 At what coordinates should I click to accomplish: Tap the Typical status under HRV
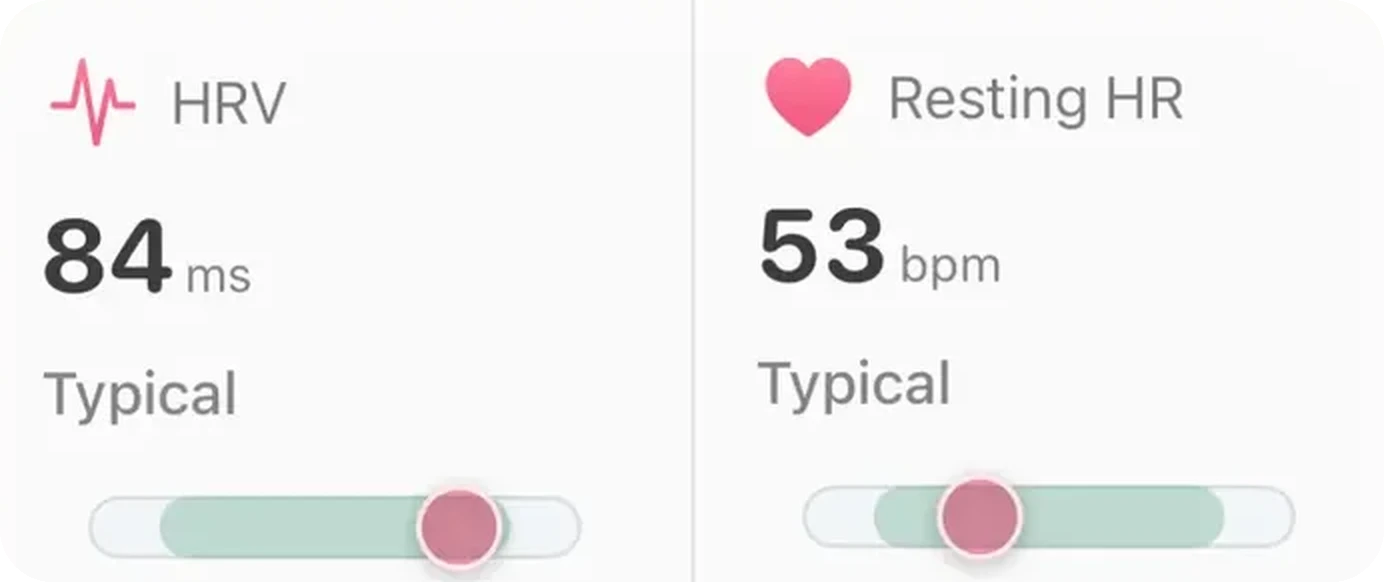[140, 396]
